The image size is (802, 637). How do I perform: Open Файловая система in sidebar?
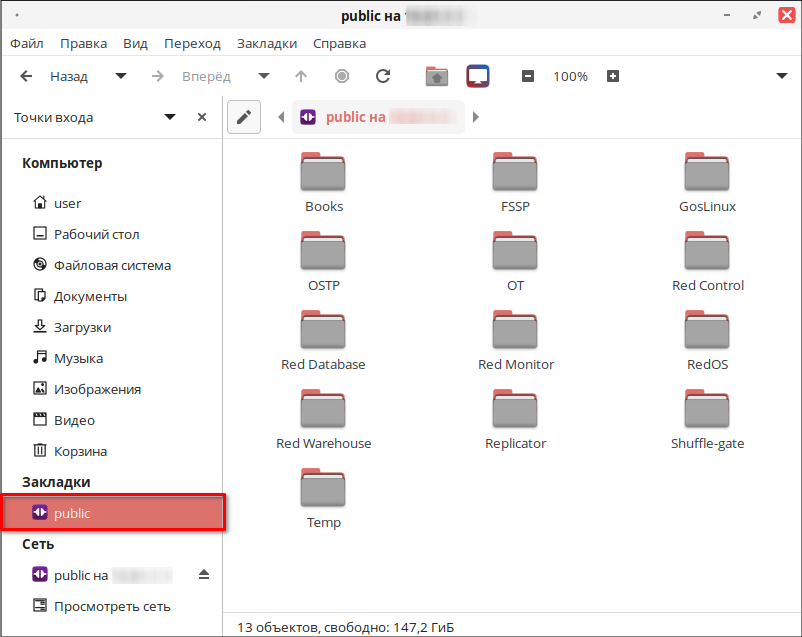[x=112, y=266]
